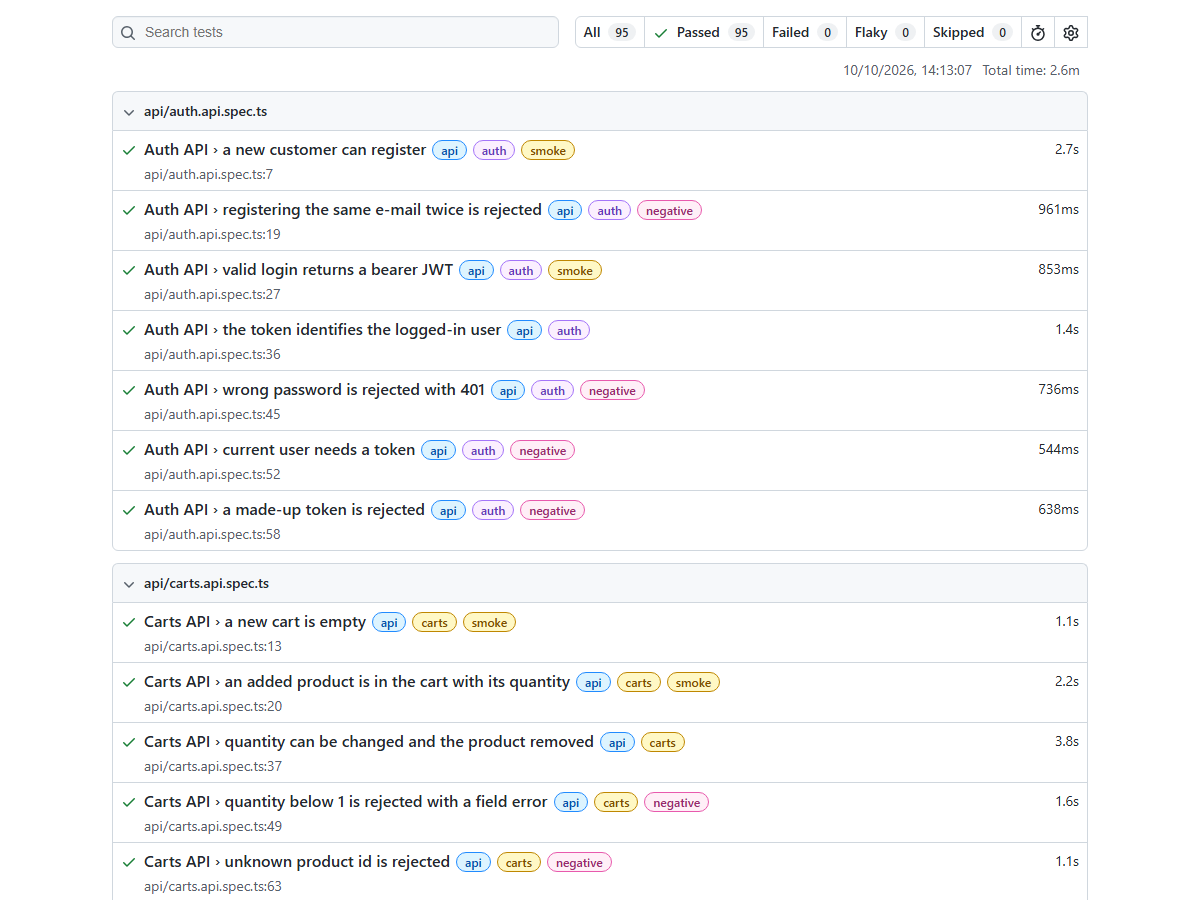The image size is (1200, 900).
Task: Open test "wrong password is rejected with 401"
Action: pyautogui.click(x=314, y=390)
